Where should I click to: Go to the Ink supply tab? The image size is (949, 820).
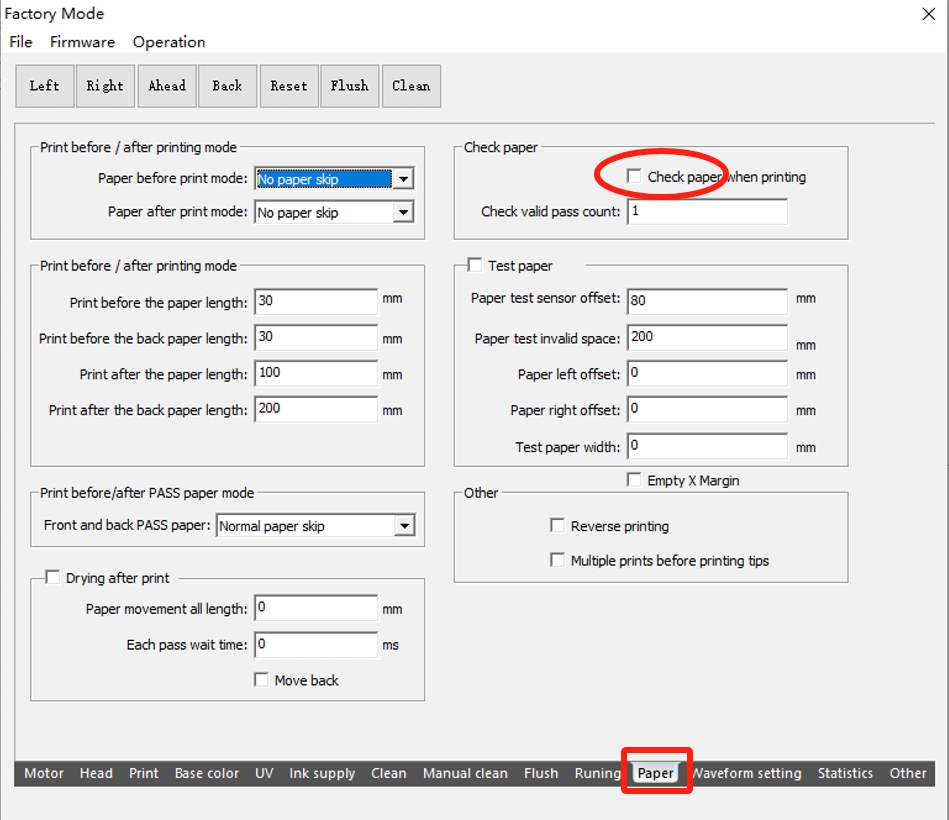click(322, 773)
